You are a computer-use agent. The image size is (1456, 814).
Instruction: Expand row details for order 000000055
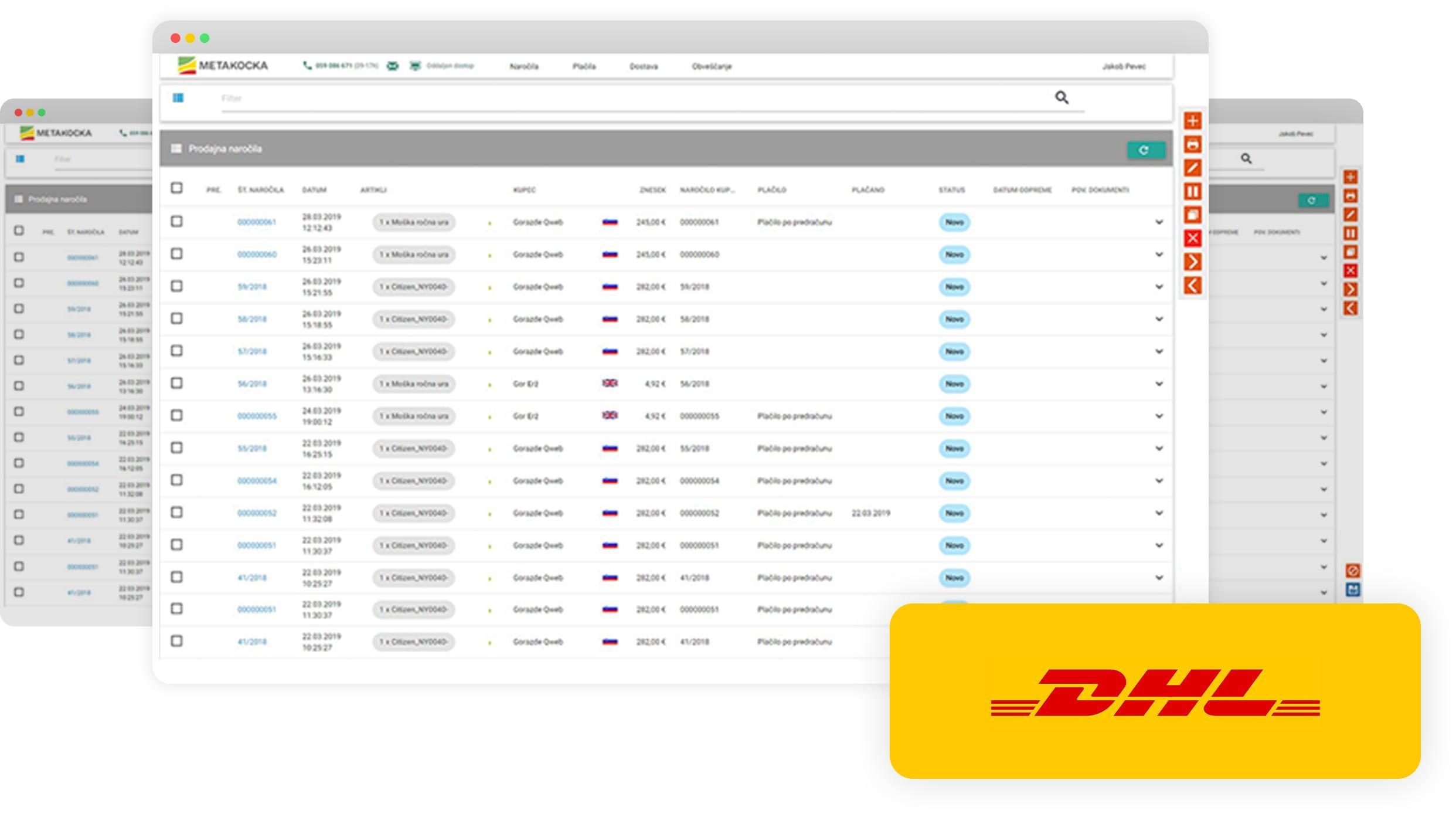(1159, 416)
